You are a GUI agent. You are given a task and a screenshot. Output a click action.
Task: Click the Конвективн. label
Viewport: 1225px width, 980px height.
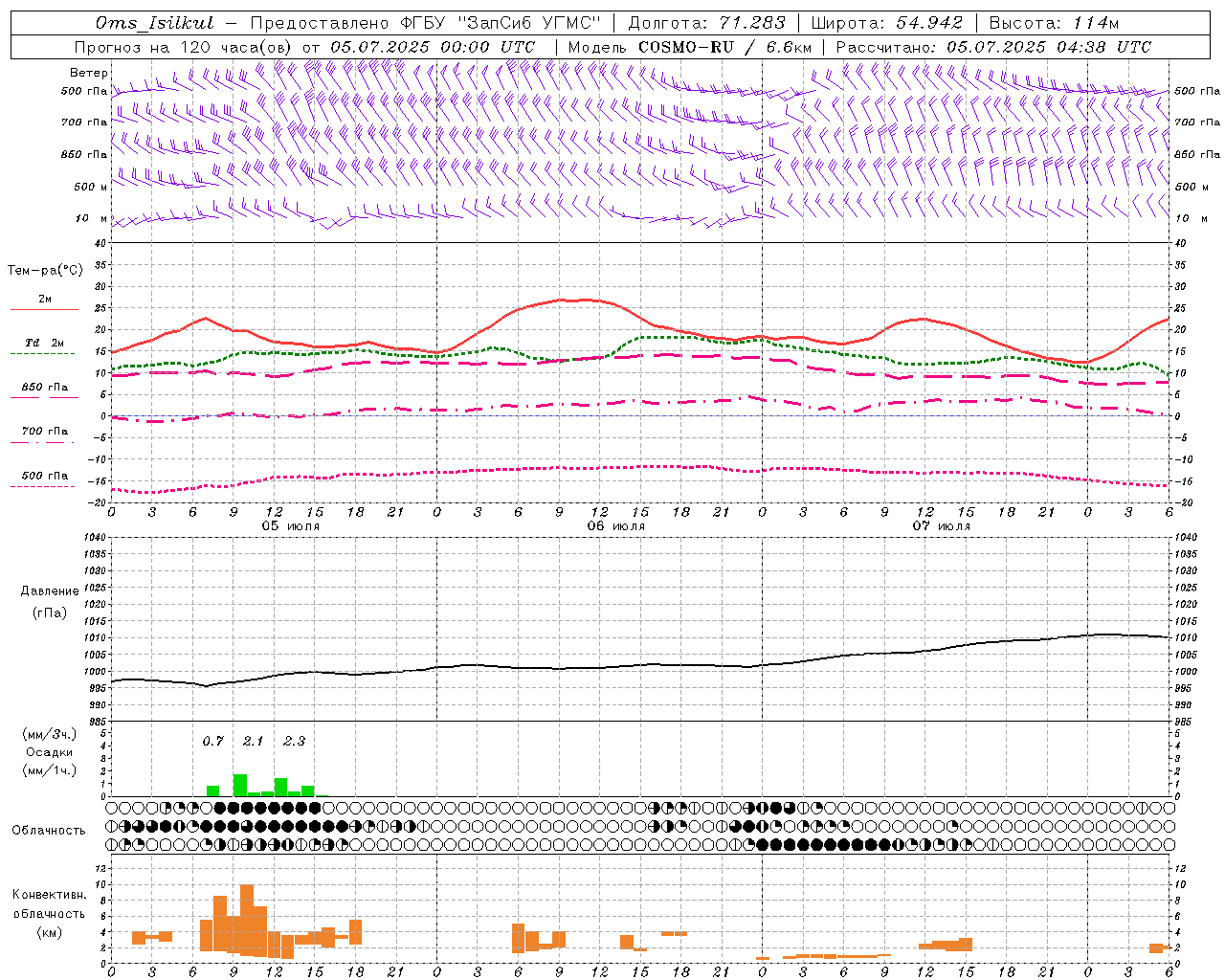pos(49,895)
